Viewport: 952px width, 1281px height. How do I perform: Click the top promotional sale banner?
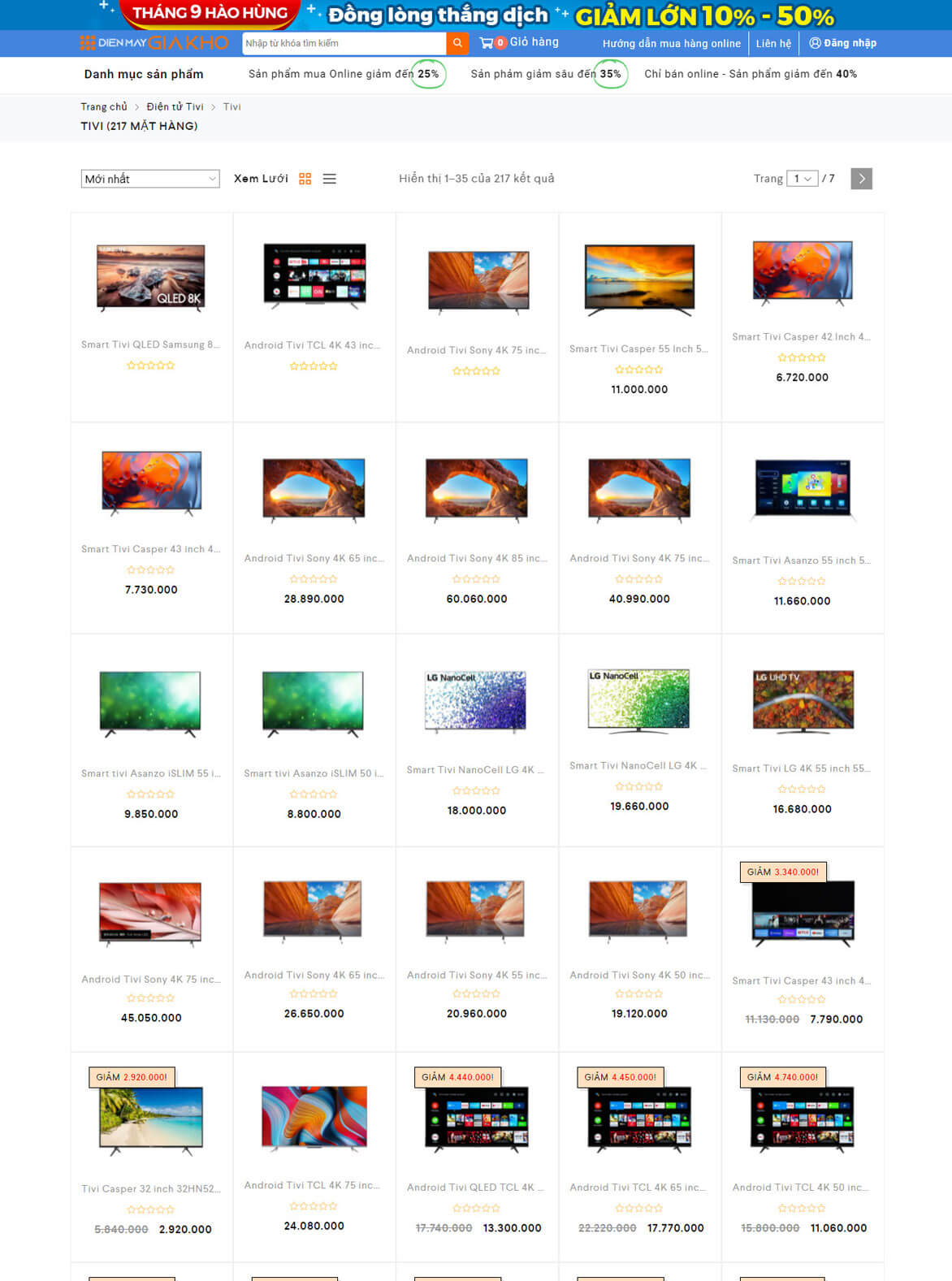[x=476, y=15]
